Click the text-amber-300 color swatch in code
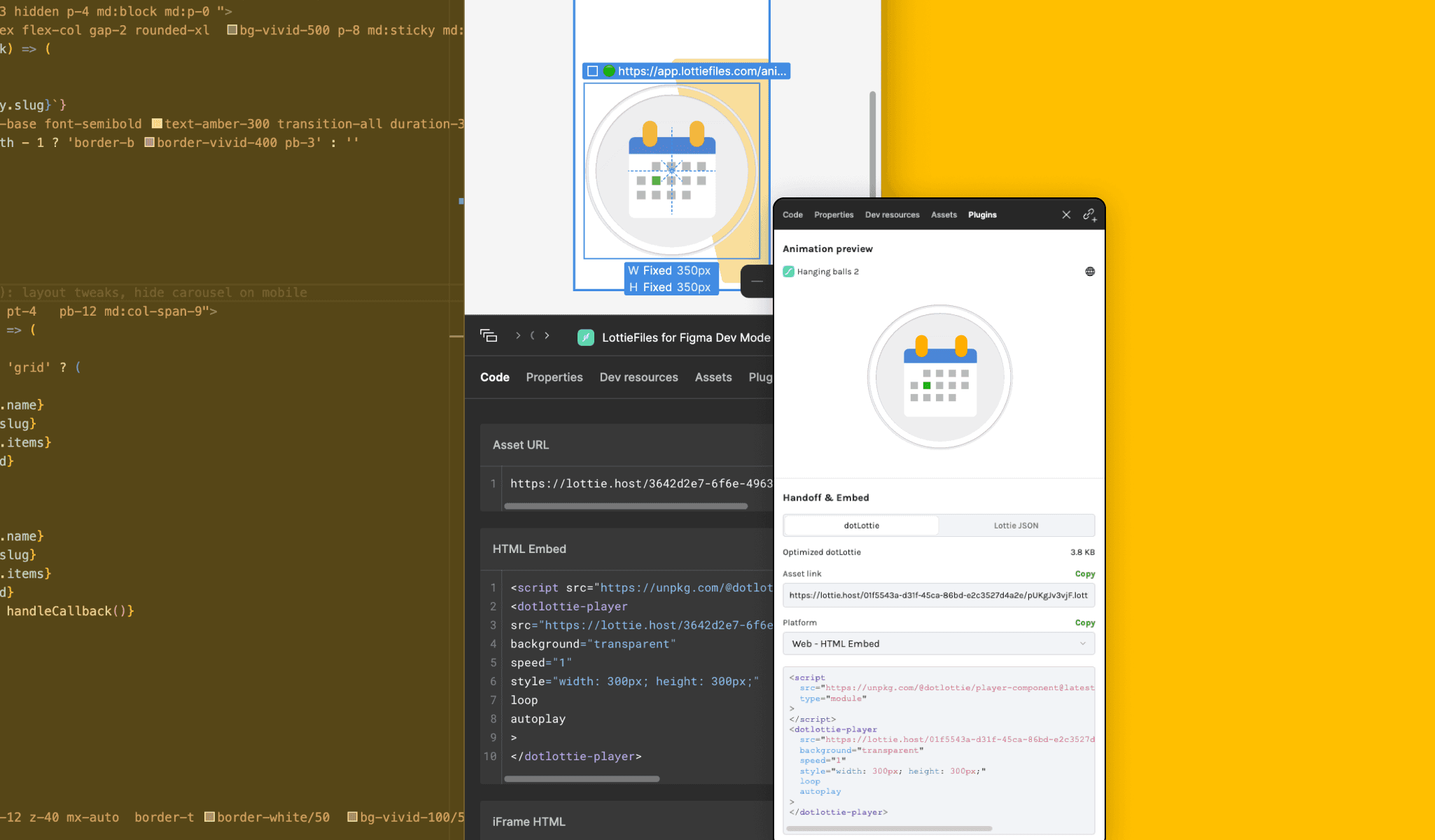Image resolution: width=1435 pixels, height=840 pixels. point(157,124)
